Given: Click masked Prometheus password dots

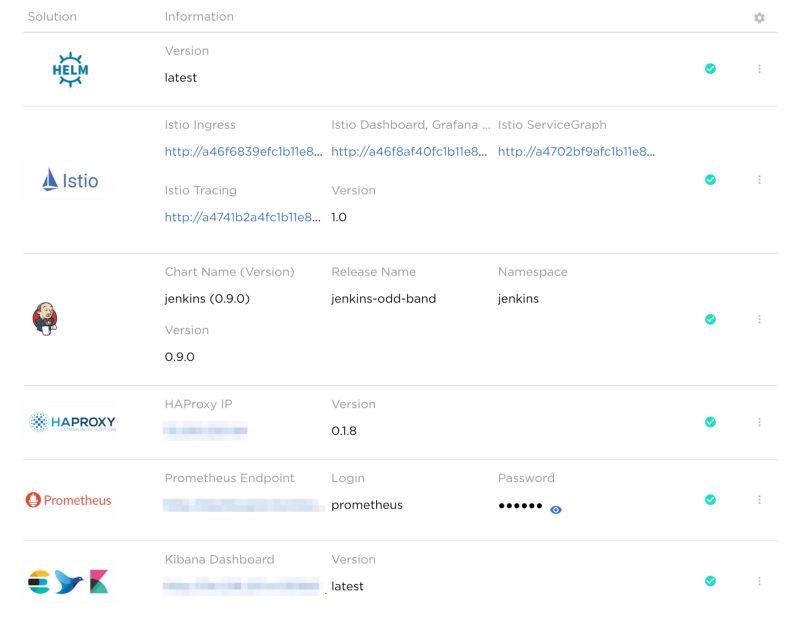Looking at the screenshot, I should click(520, 506).
